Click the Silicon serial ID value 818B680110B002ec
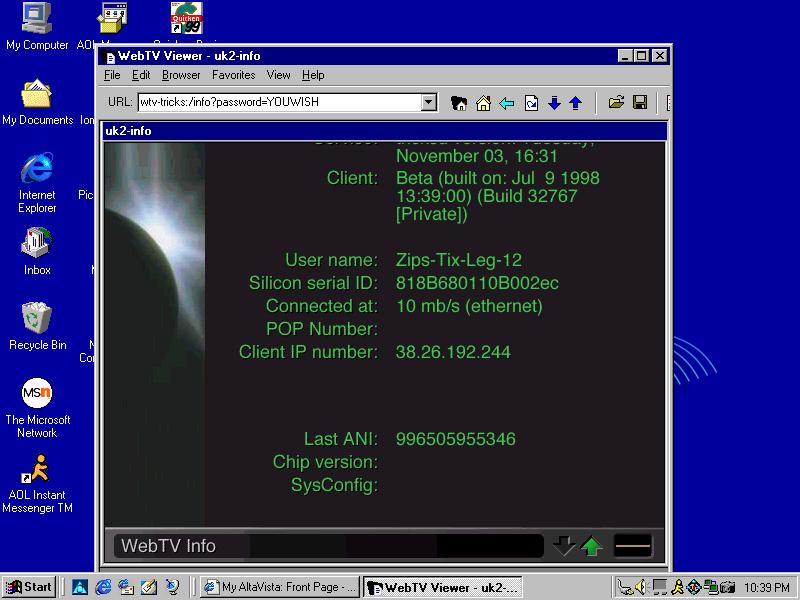Screen dimensions: 800x600 (477, 283)
